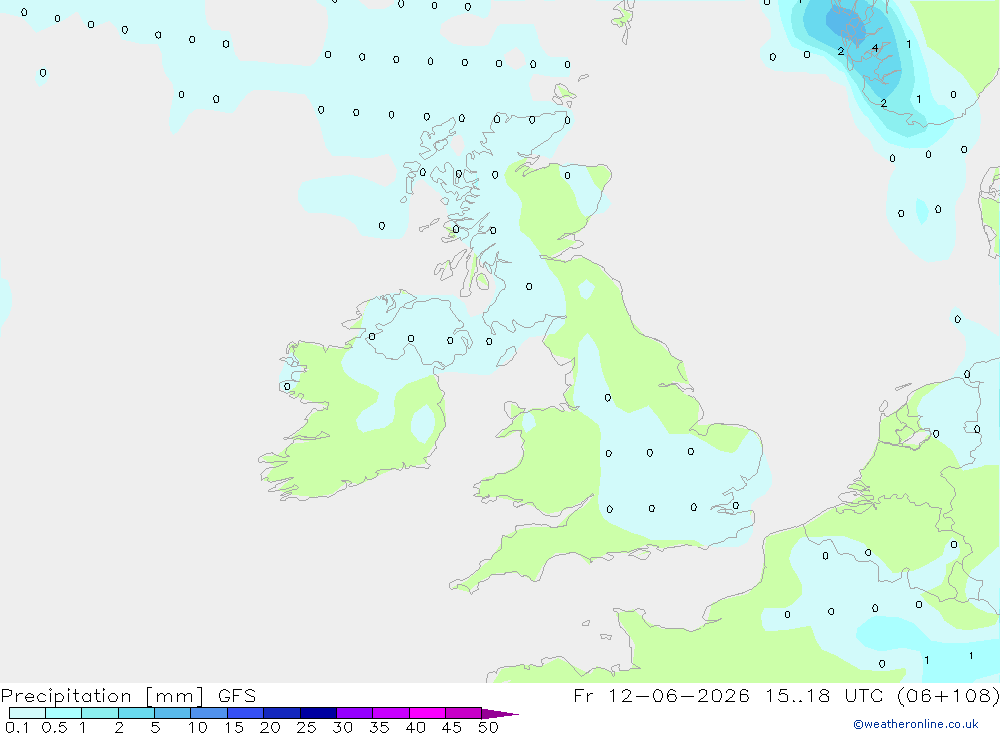Click the '4' precipitation value over Norway
Screen dimensions: 1000x733
click(x=875, y=48)
